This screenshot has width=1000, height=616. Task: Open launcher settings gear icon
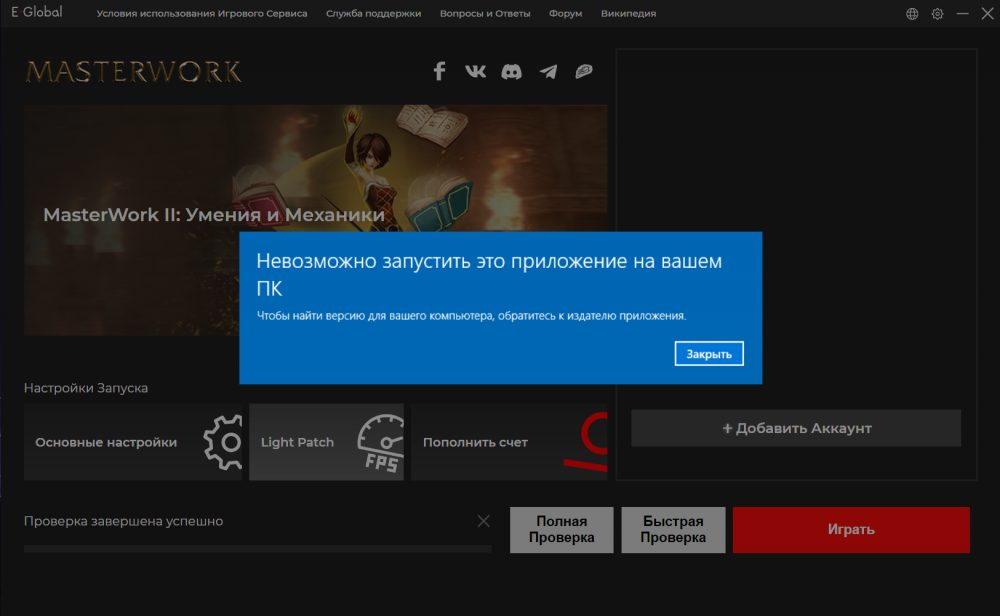(937, 14)
